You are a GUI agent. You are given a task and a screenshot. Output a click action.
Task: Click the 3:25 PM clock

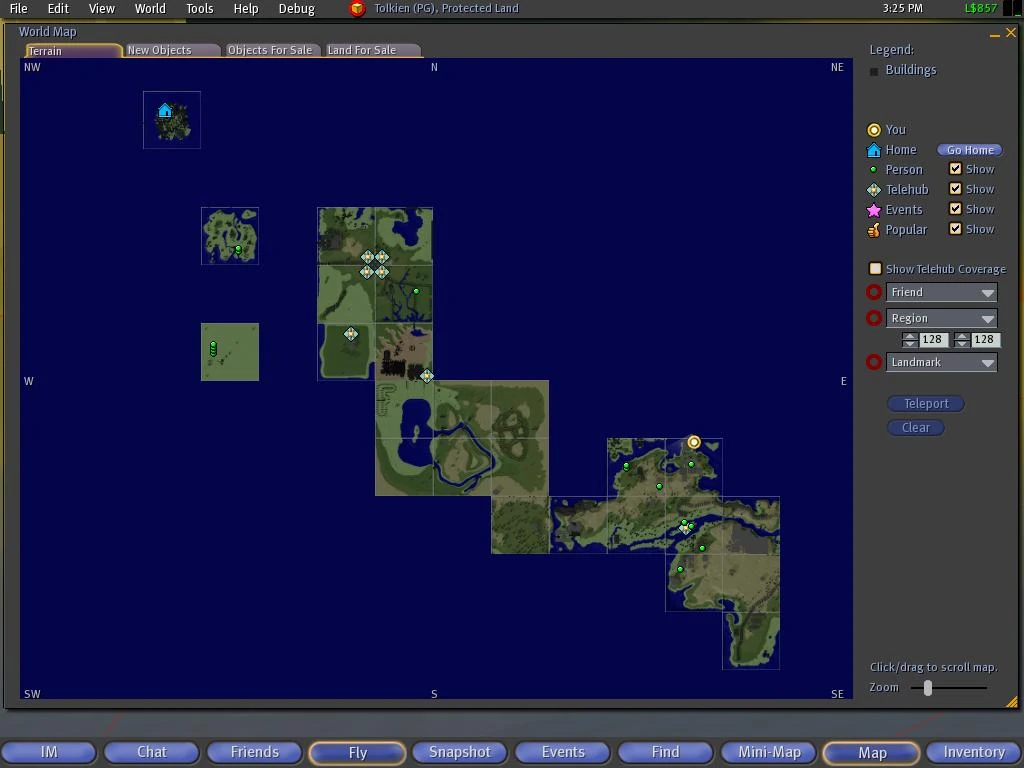pyautogui.click(x=903, y=8)
